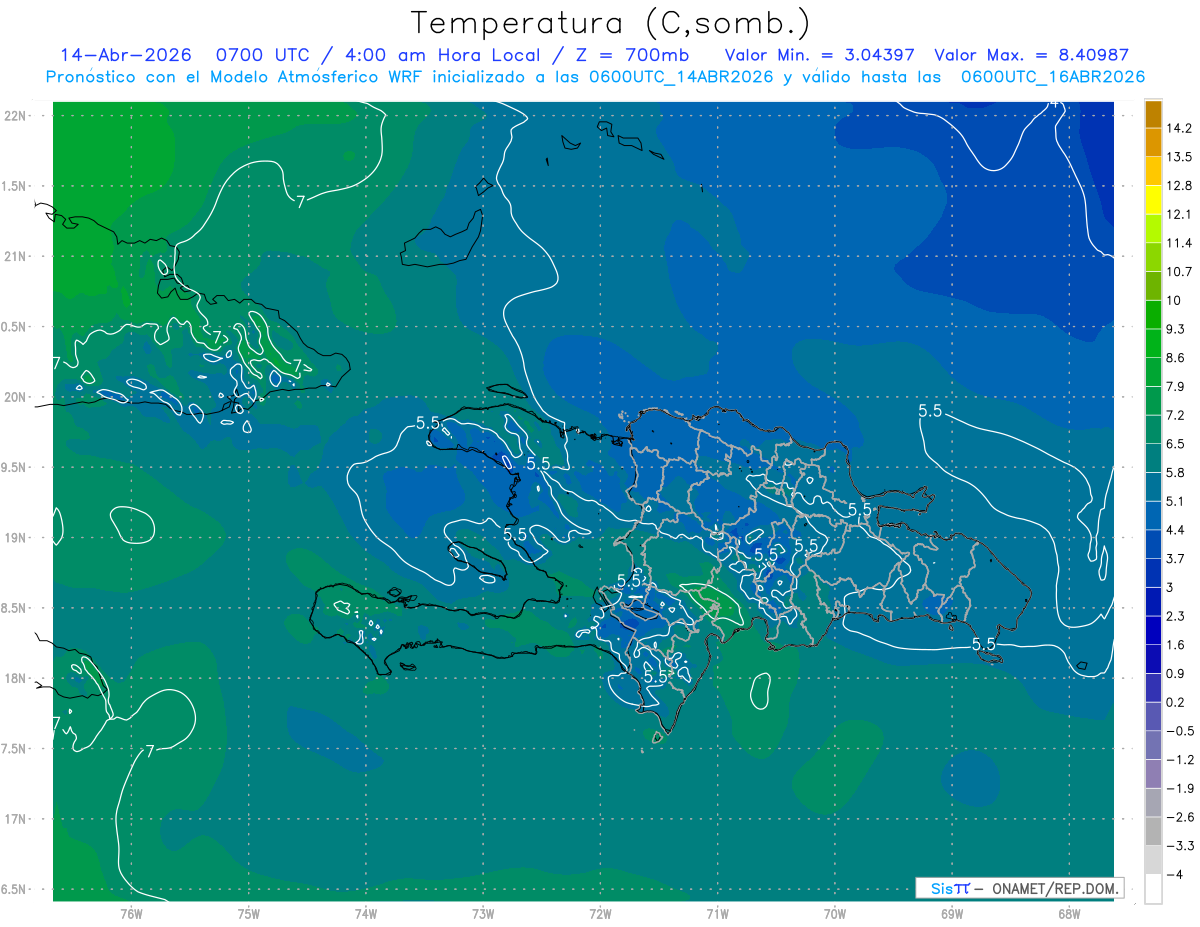
Task: Click the 18N latitude axis label
Action: click(15, 678)
